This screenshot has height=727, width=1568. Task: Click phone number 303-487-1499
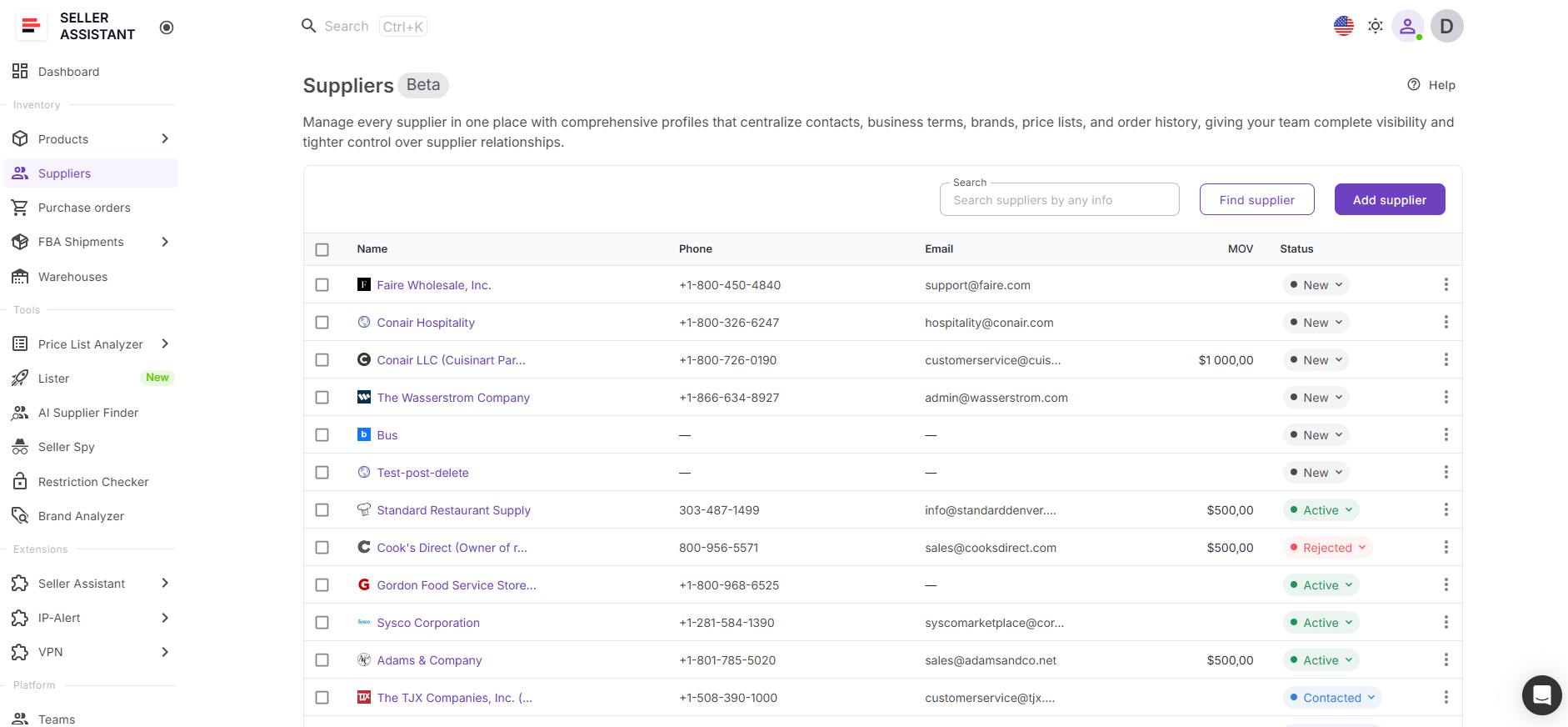(x=719, y=510)
